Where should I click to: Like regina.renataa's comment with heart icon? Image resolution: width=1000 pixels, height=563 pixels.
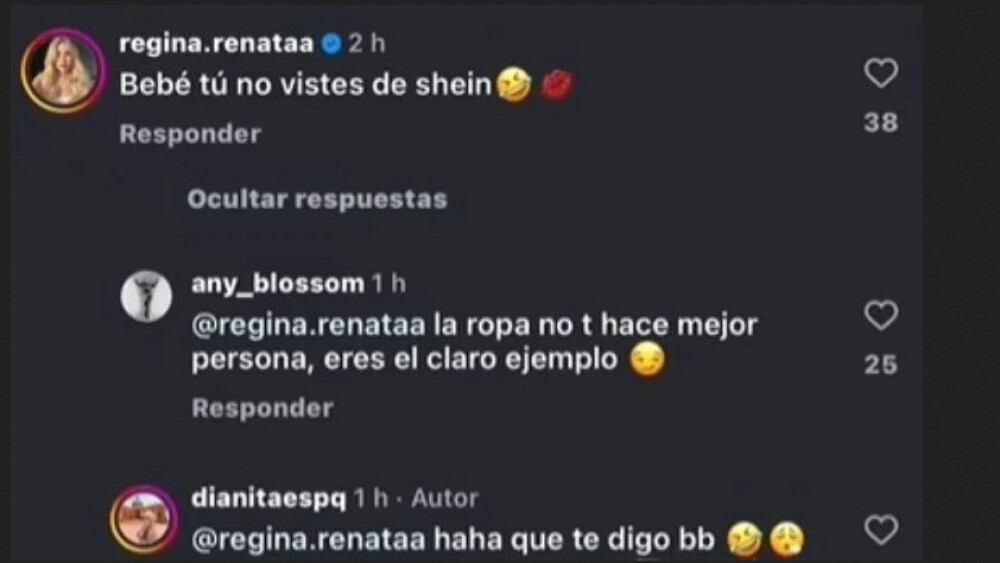(x=881, y=73)
